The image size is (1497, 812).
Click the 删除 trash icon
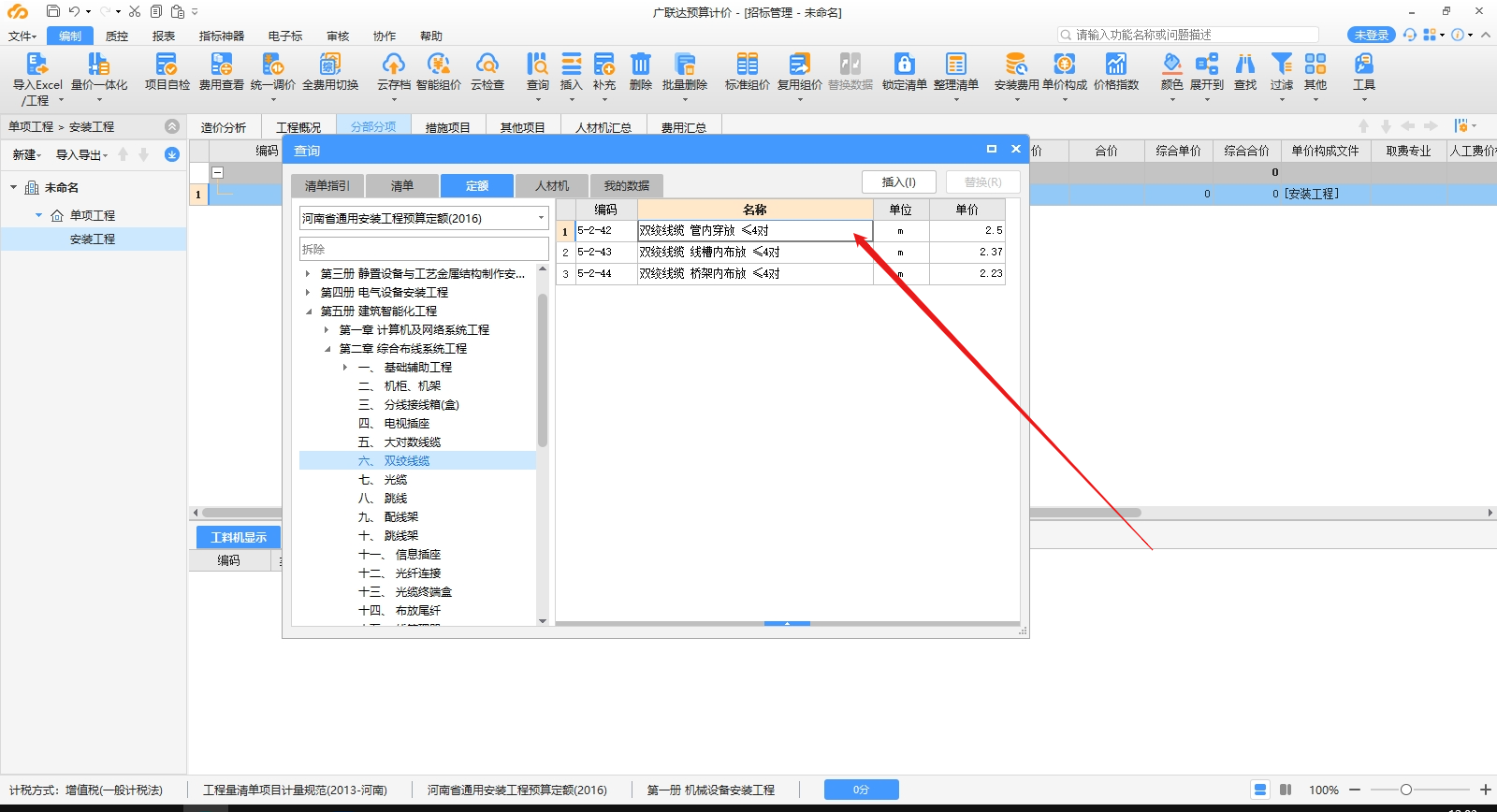pos(641,64)
